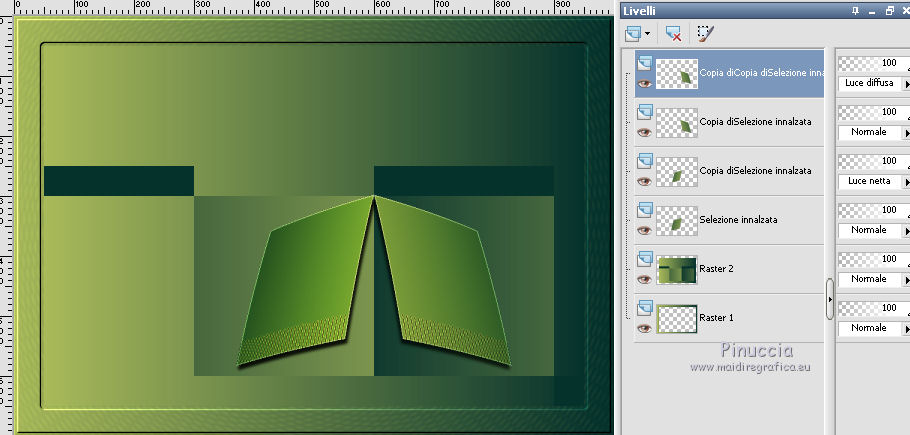
Task: Select the Luce netta layer by its name
Action: 755,171
